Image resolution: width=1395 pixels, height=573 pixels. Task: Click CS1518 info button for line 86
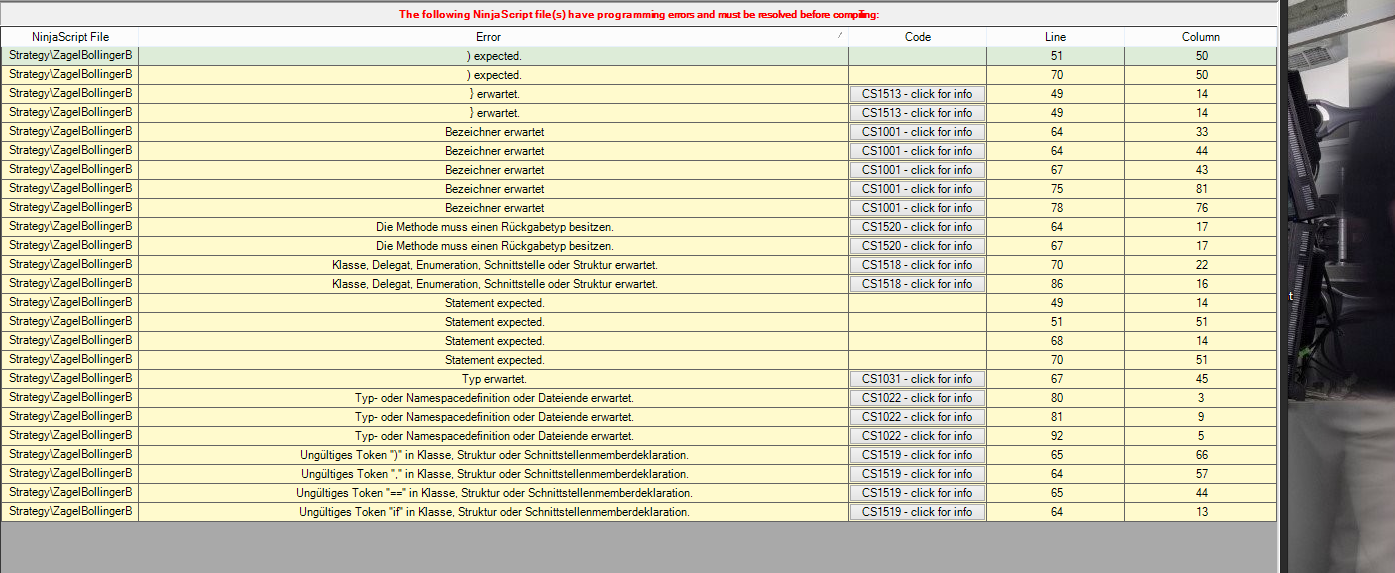click(917, 284)
